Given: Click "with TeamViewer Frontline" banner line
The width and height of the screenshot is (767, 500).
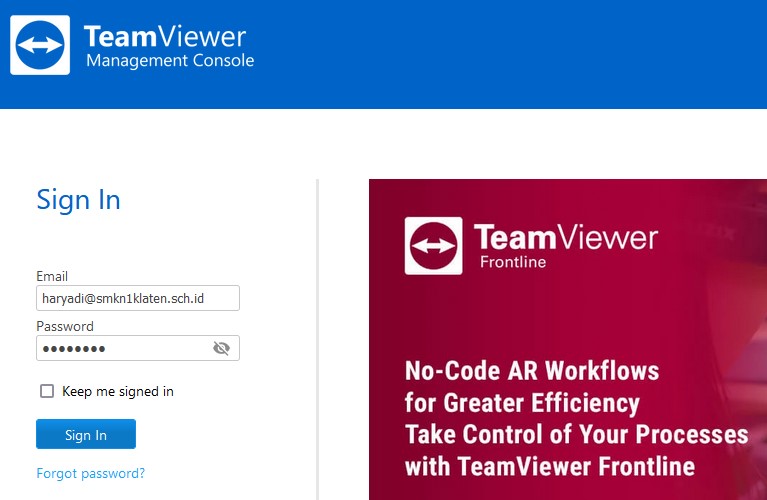Looking at the screenshot, I should [x=549, y=466].
